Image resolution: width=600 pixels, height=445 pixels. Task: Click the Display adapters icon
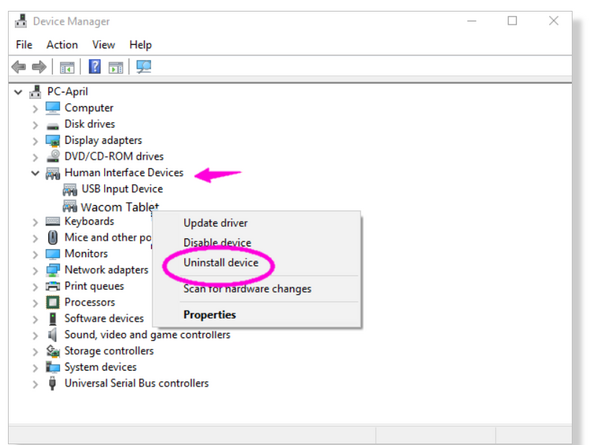(x=53, y=140)
